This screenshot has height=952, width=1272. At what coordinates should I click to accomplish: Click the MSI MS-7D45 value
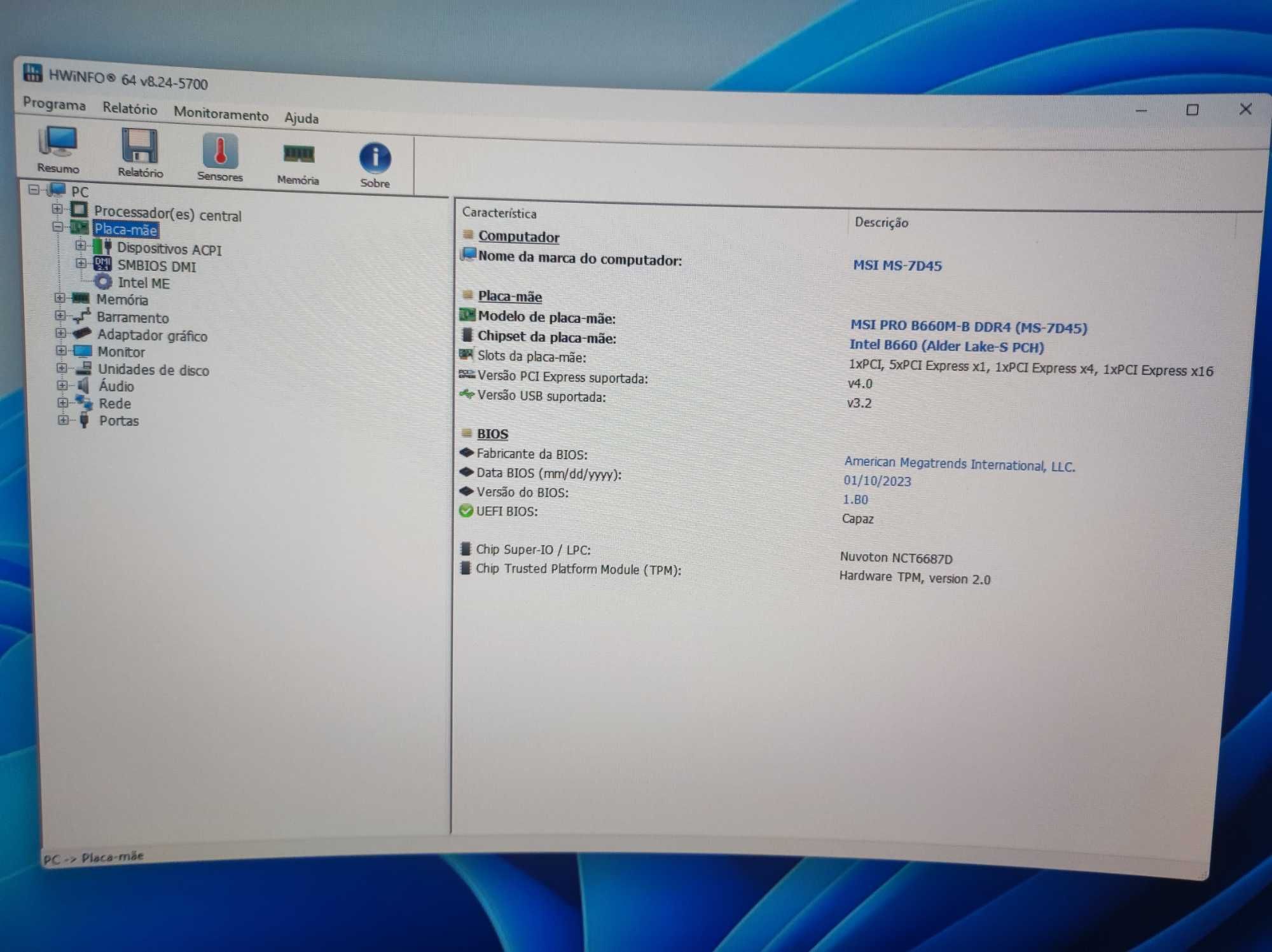coord(897,265)
